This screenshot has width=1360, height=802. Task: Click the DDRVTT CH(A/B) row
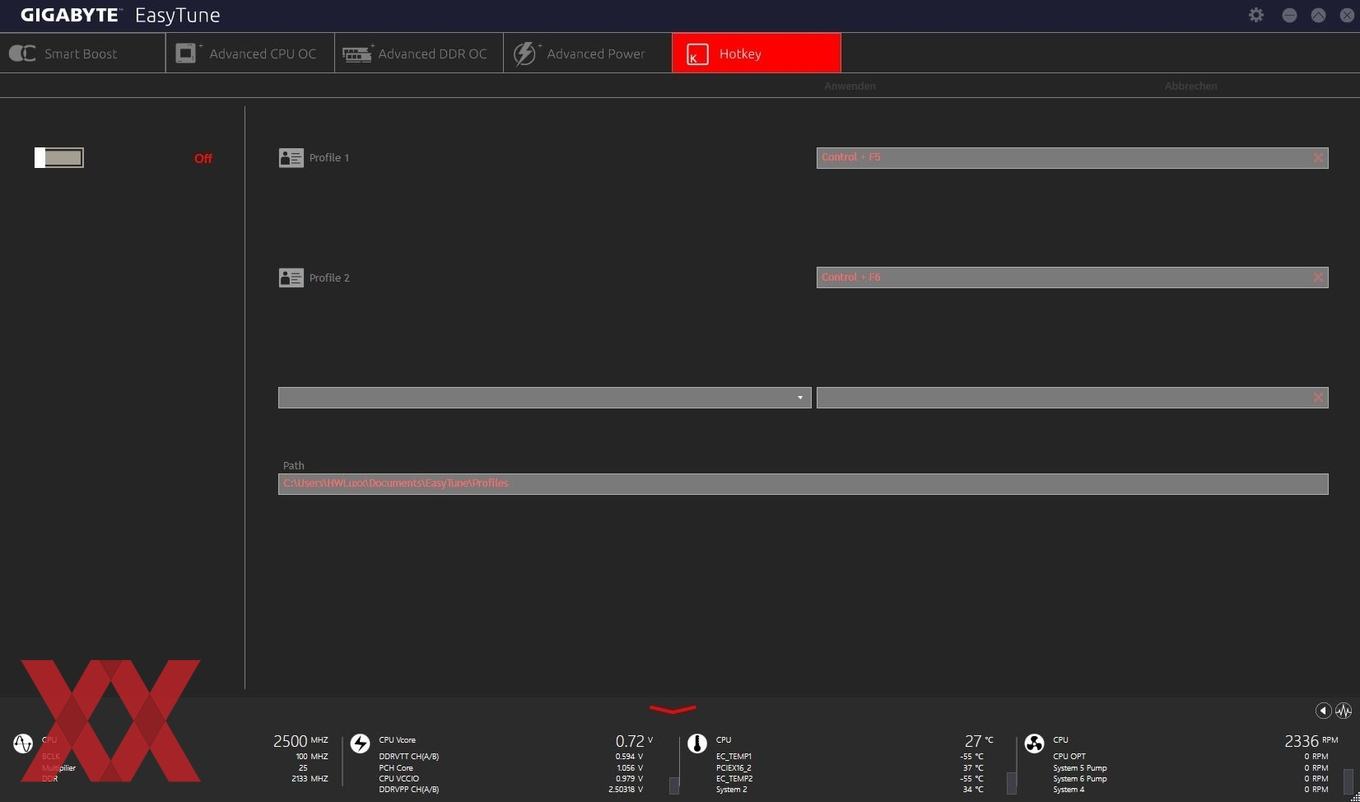coord(510,757)
